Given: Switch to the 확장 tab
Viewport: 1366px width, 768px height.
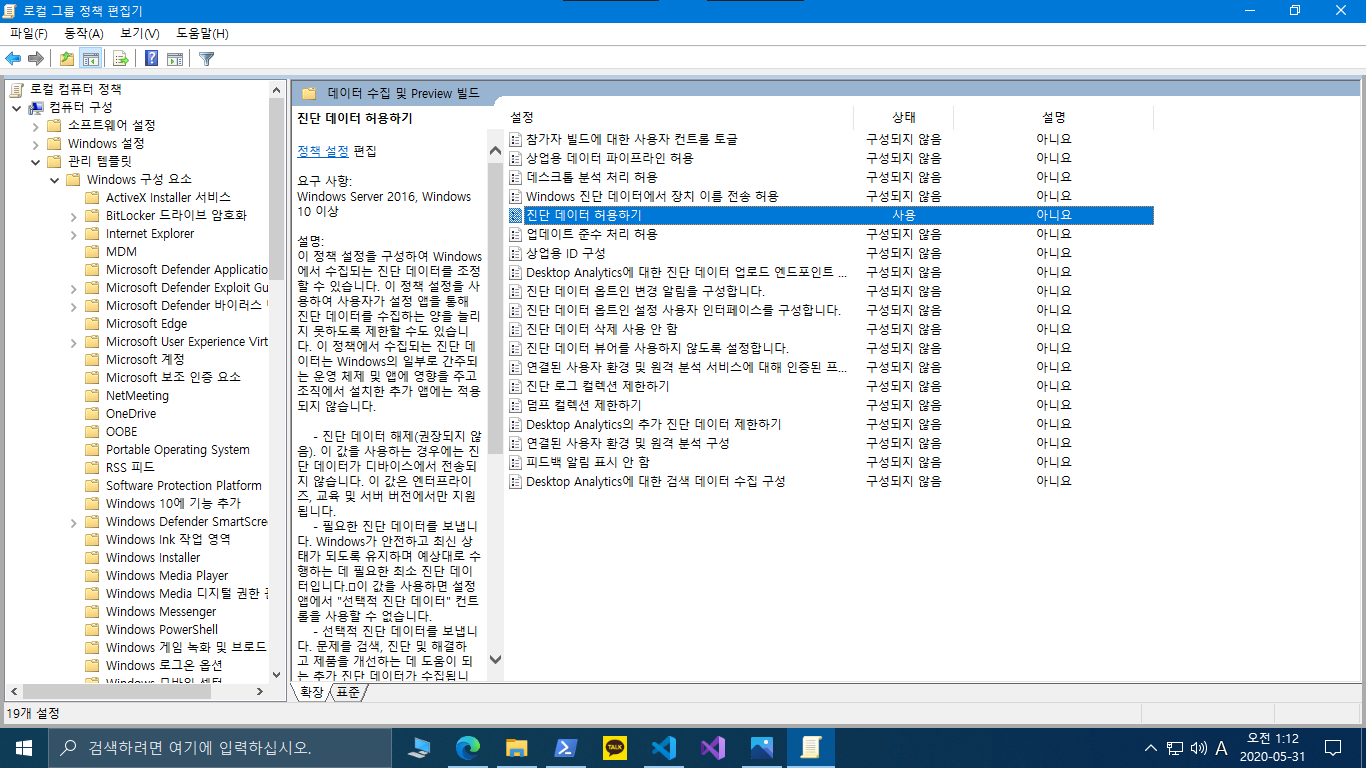Looking at the screenshot, I should [312, 692].
